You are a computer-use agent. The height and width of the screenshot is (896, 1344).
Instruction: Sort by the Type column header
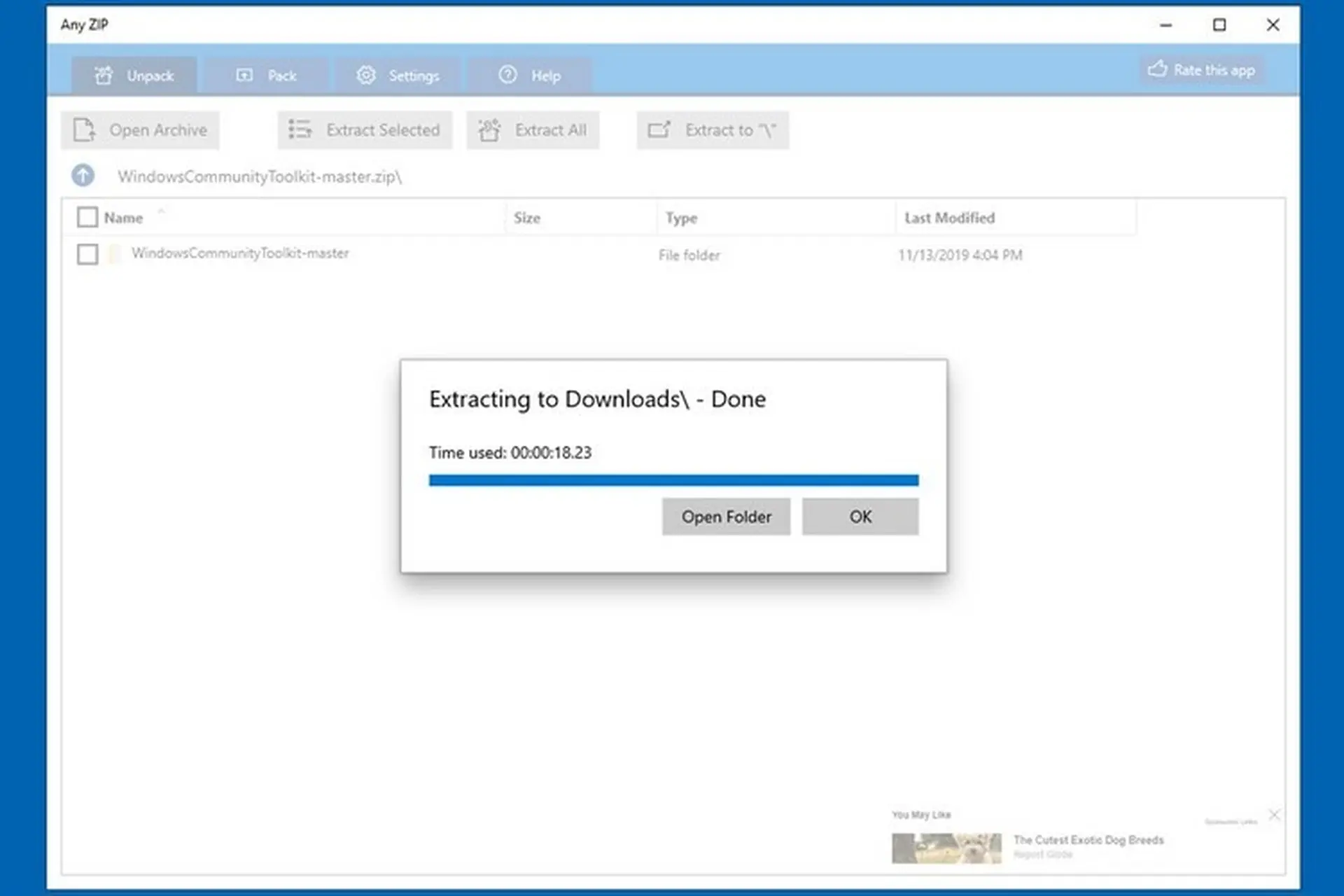[681, 218]
